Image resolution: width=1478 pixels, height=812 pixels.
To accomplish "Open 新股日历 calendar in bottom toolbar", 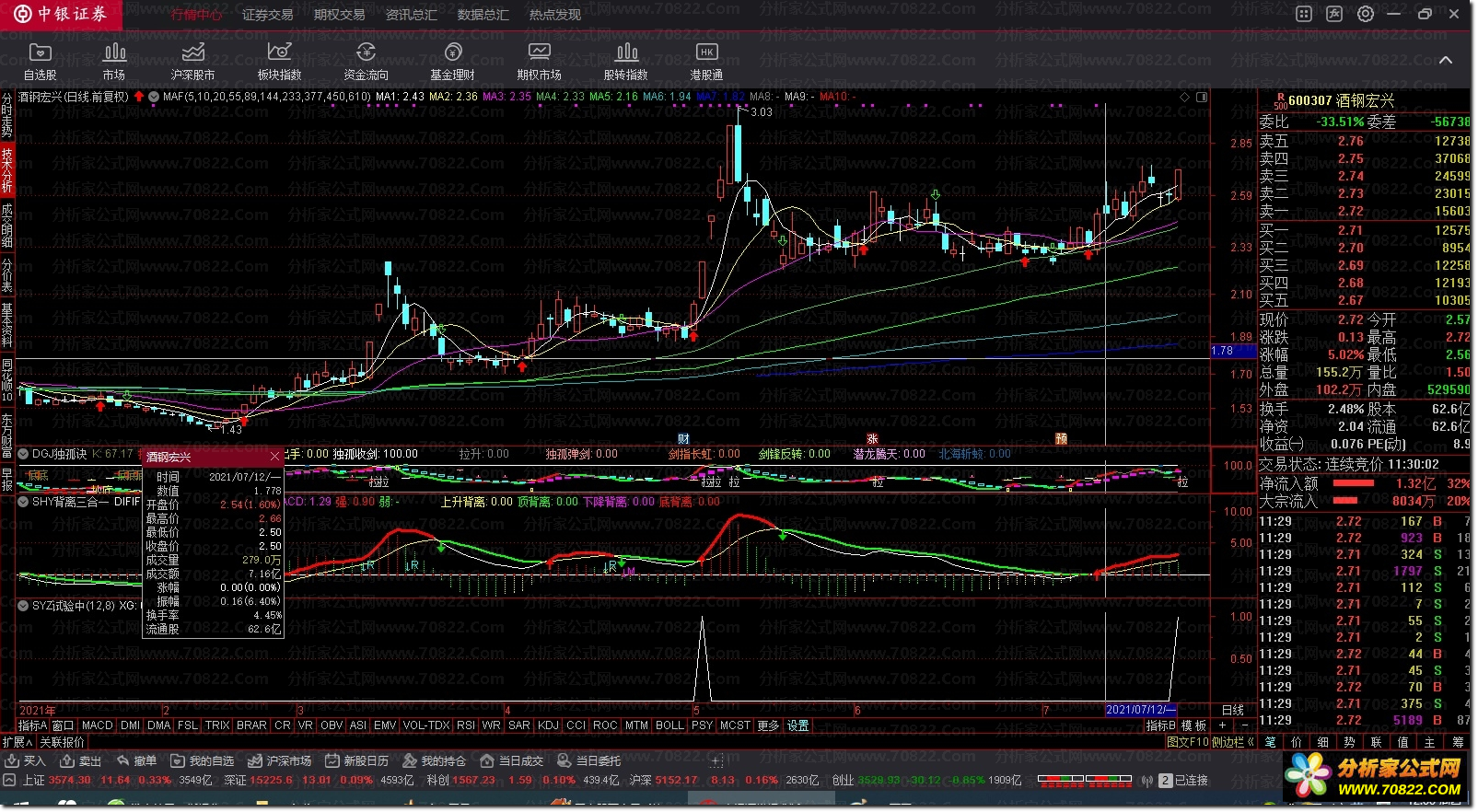I will pos(357,761).
